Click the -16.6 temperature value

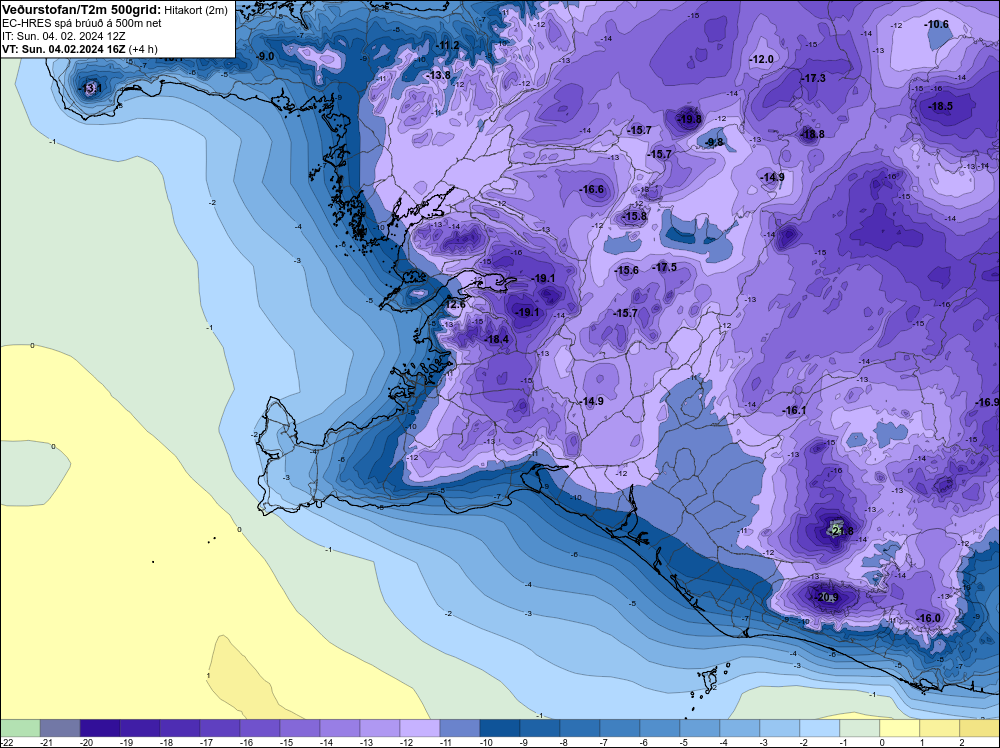[591, 189]
